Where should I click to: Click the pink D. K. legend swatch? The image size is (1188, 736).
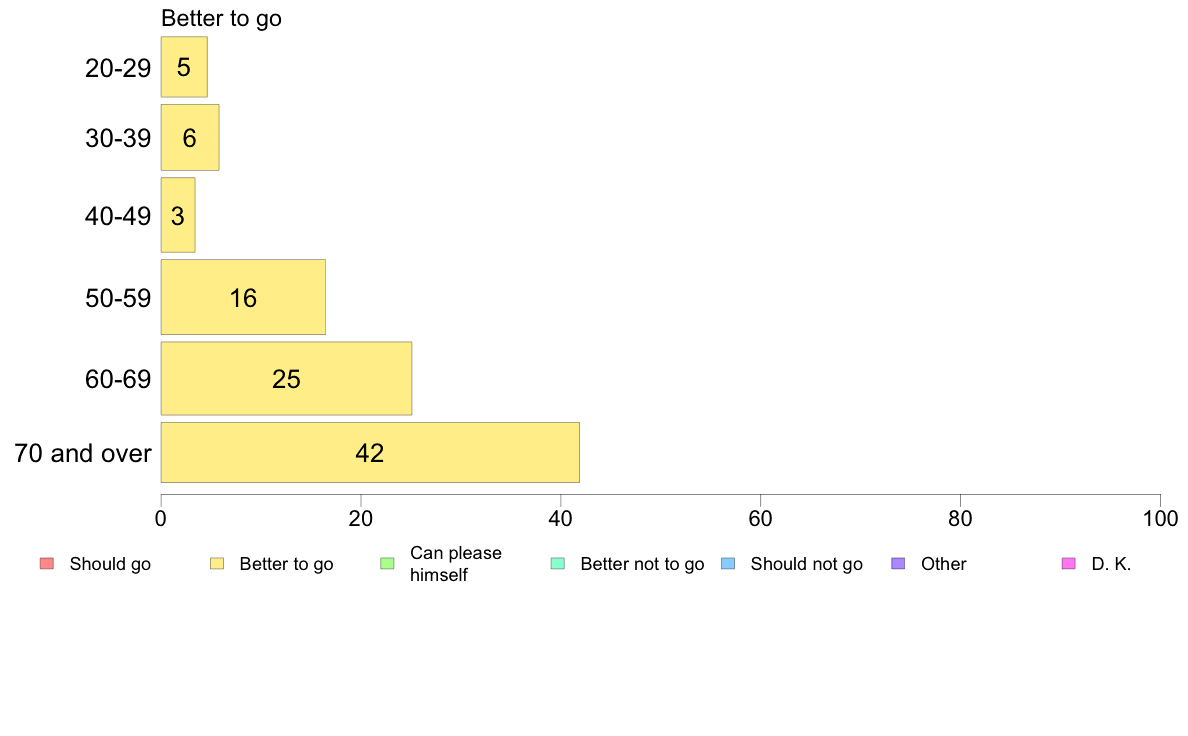tap(1069, 563)
